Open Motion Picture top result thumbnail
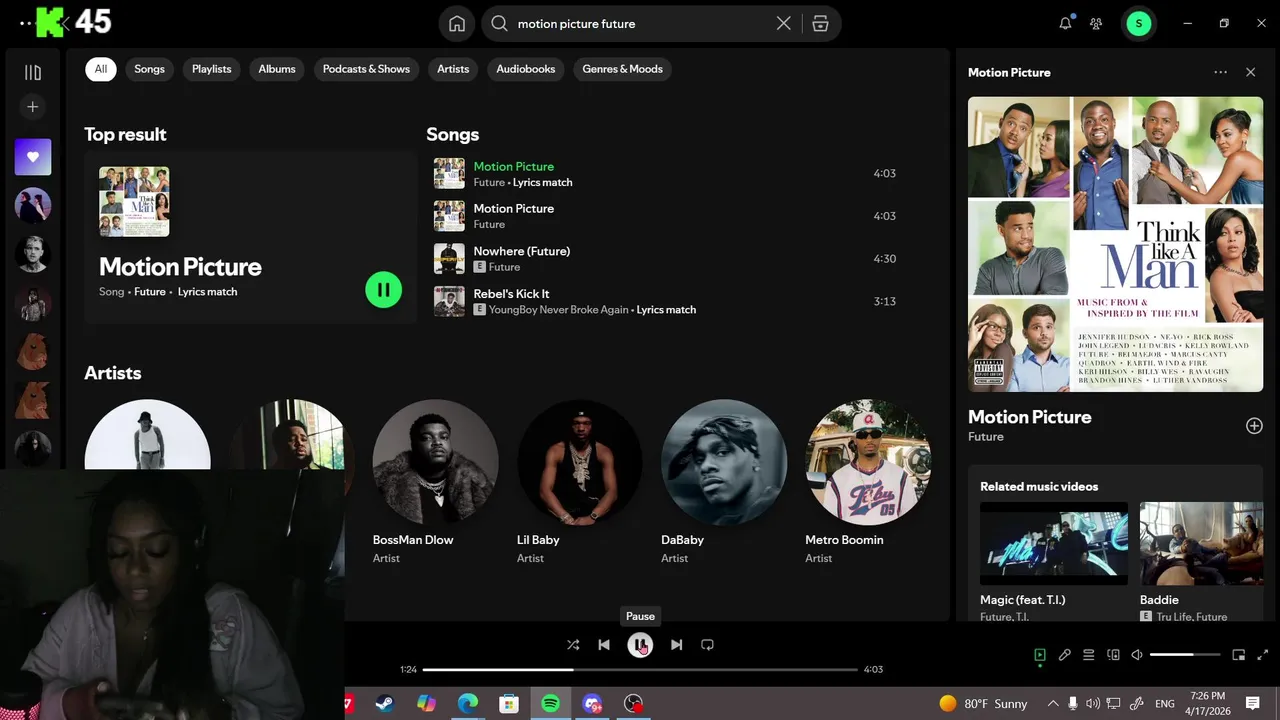This screenshot has height=720, width=1280. pos(134,202)
